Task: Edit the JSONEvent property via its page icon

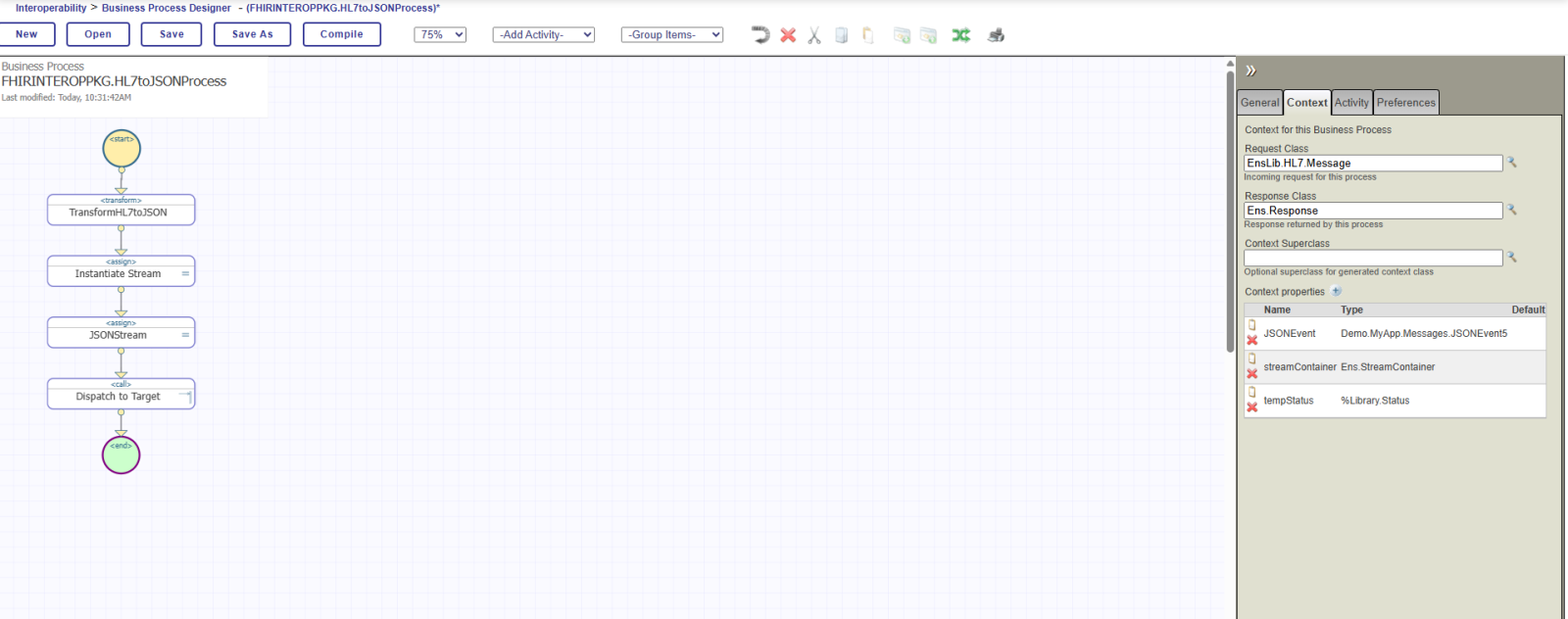Action: point(1251,325)
